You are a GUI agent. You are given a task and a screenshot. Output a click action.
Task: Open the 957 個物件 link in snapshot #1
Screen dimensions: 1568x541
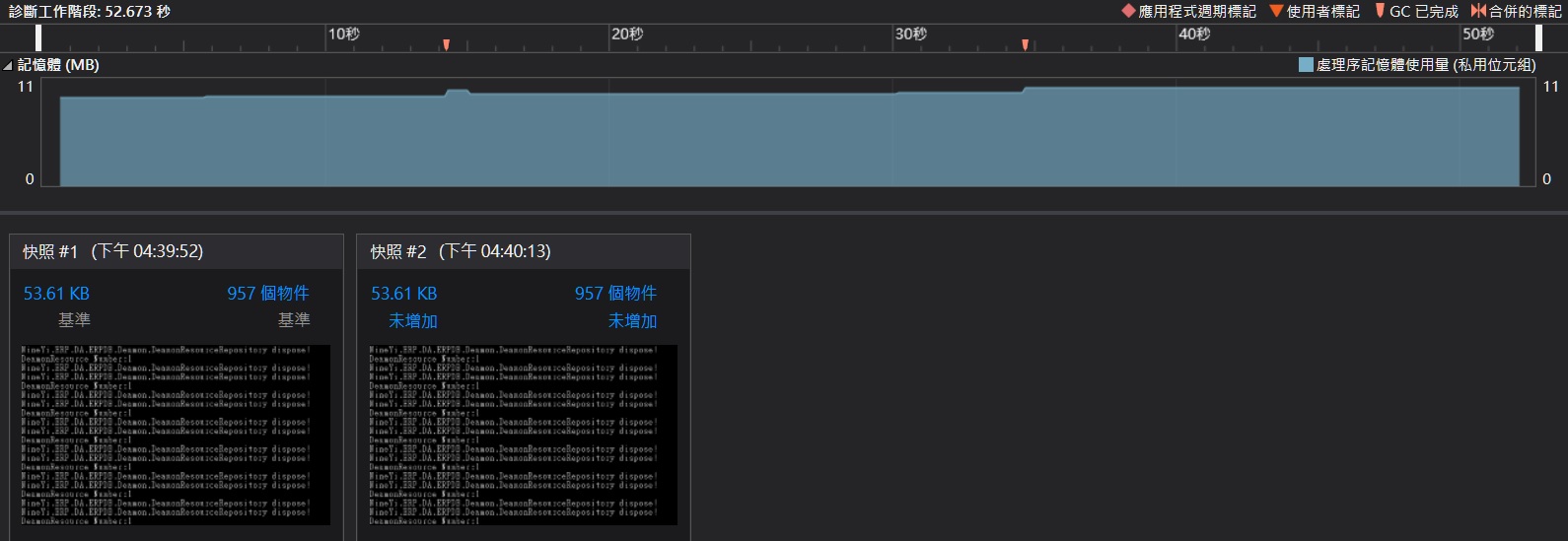click(x=267, y=294)
